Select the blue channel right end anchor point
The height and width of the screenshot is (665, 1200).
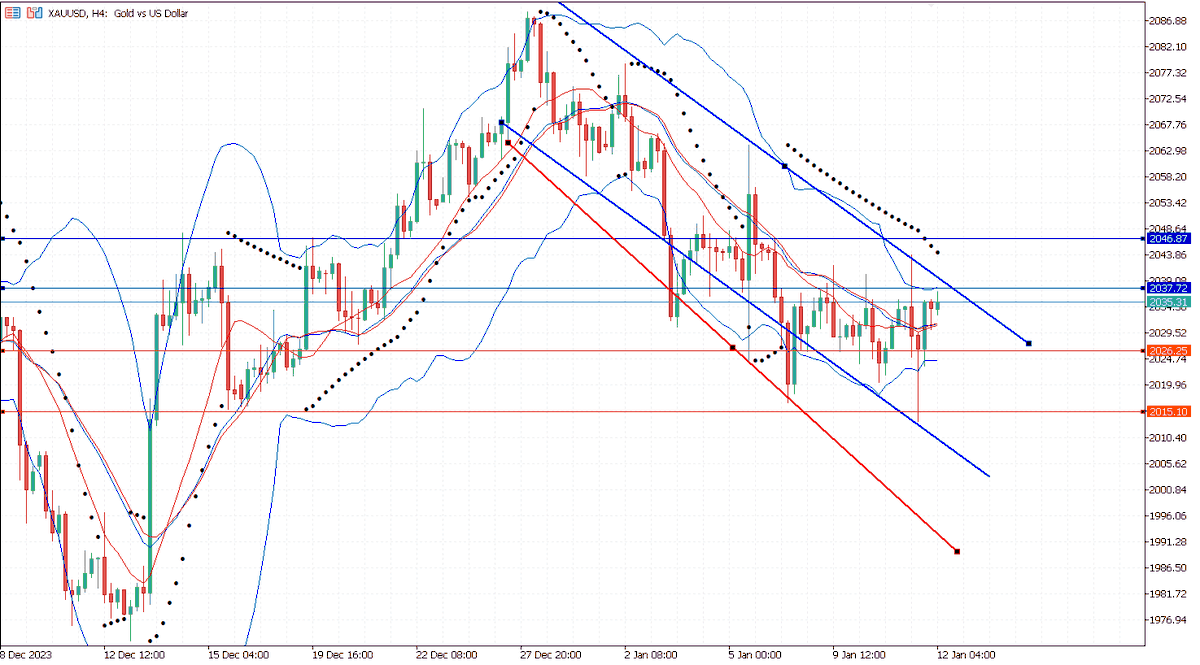tap(1029, 344)
